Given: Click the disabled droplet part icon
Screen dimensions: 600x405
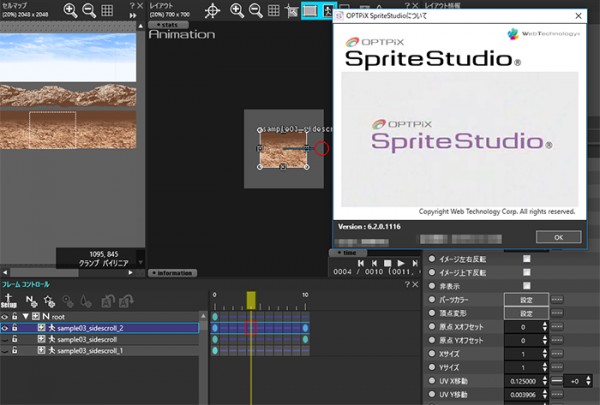Looking at the screenshot, I should pyautogui.click(x=86, y=301).
